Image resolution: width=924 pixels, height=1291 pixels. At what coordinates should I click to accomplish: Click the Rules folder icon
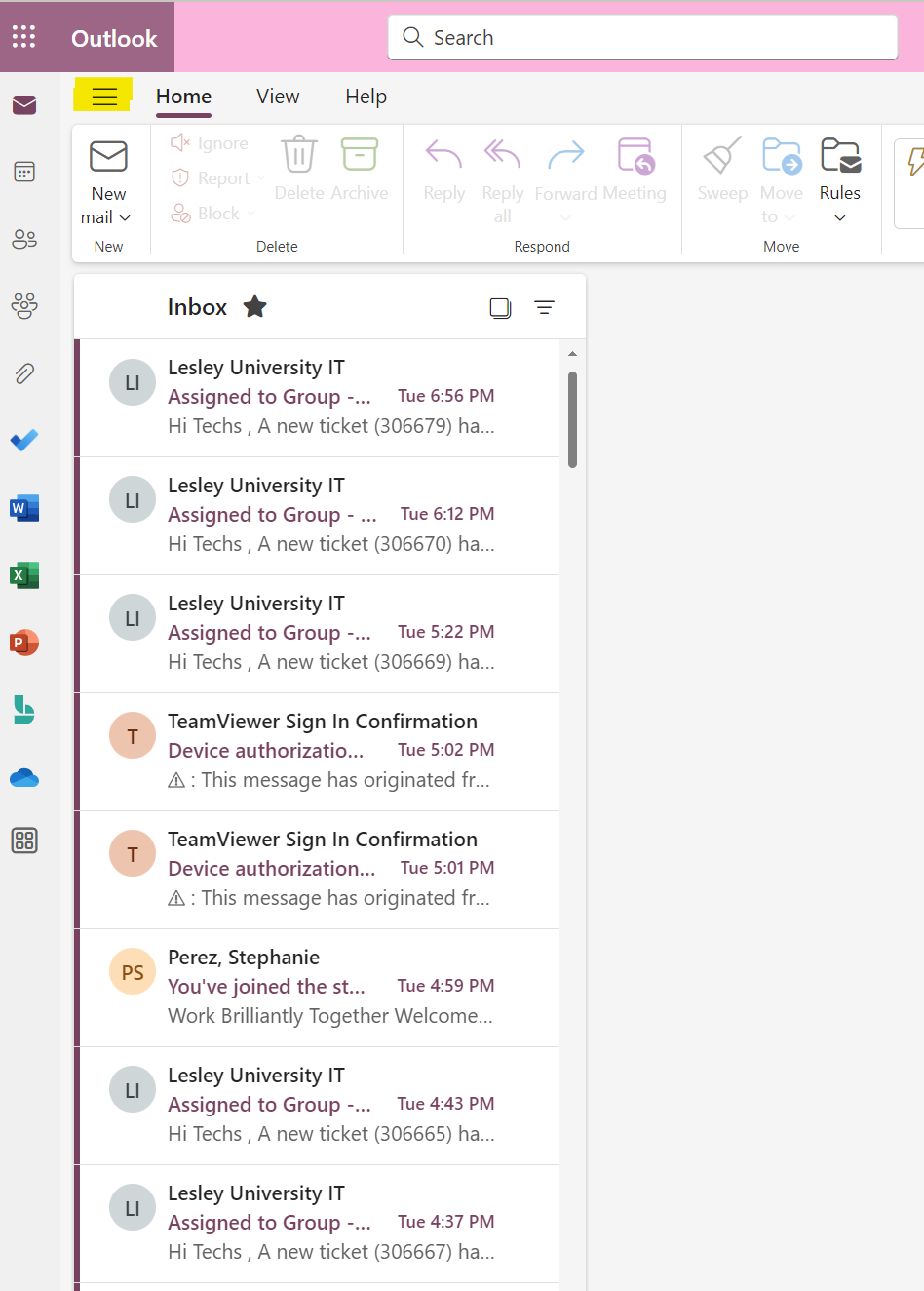click(x=840, y=154)
